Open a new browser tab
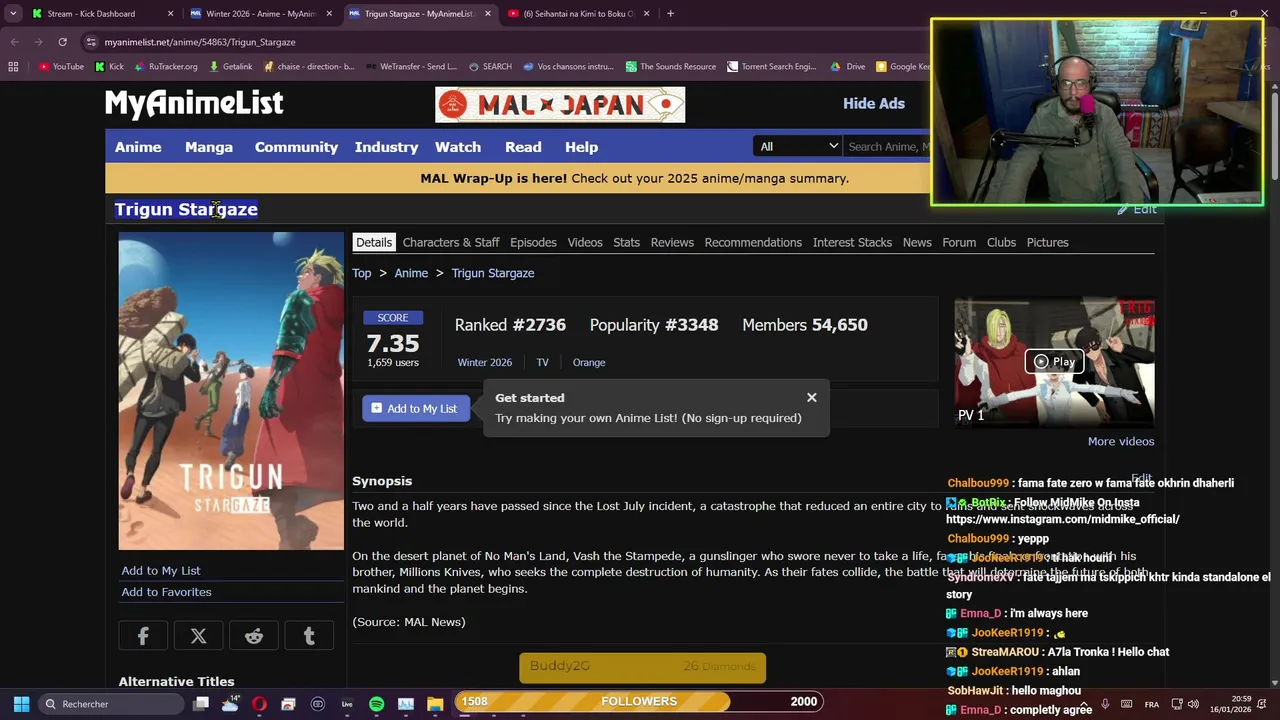 click(x=670, y=14)
